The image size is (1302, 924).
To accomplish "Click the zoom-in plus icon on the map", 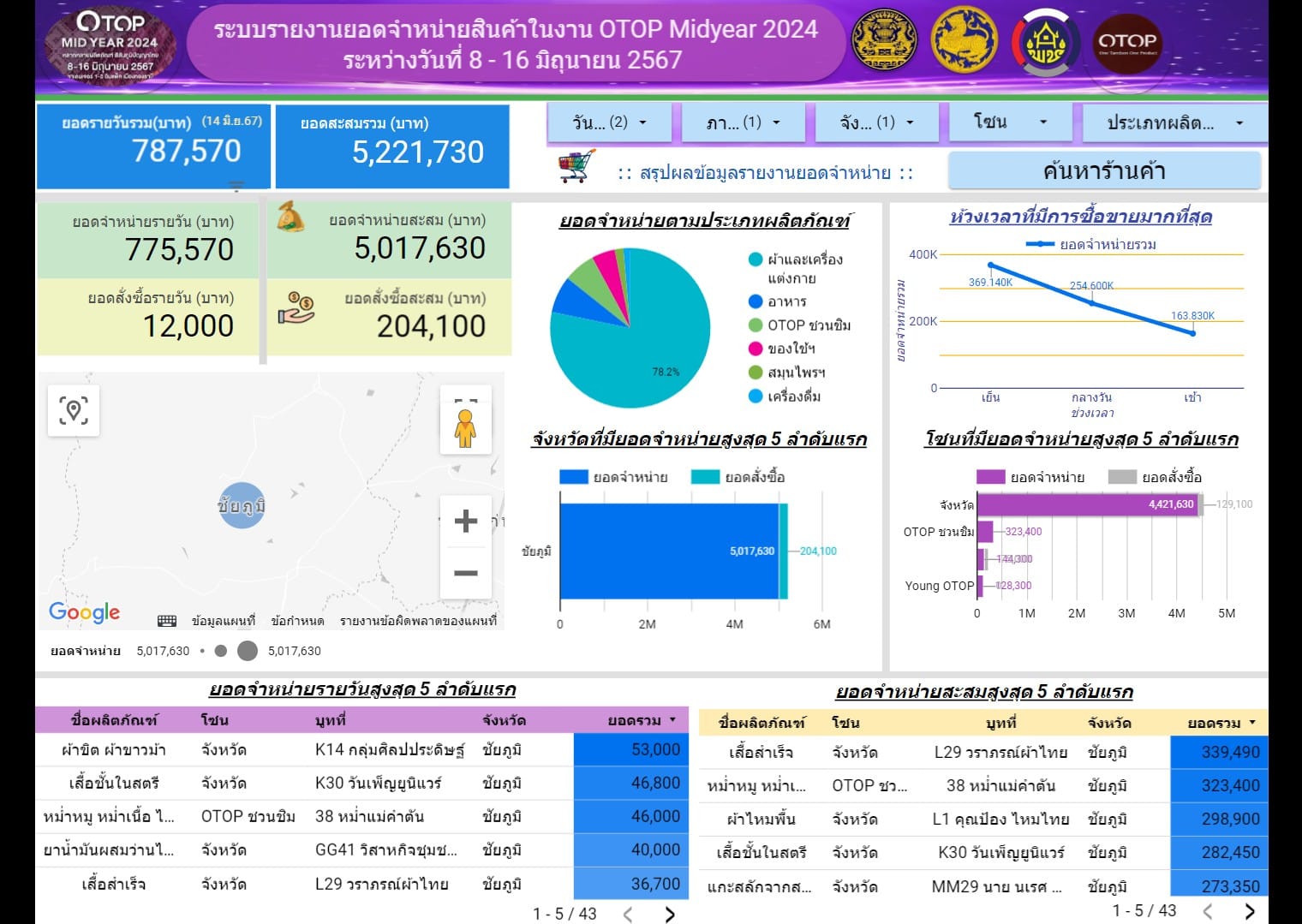I will pyautogui.click(x=467, y=522).
